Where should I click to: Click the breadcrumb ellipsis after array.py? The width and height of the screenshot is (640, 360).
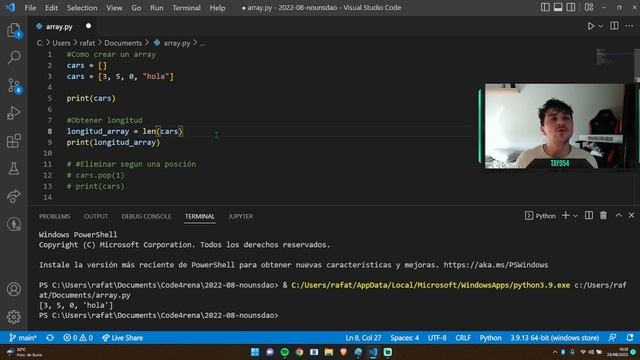202,43
